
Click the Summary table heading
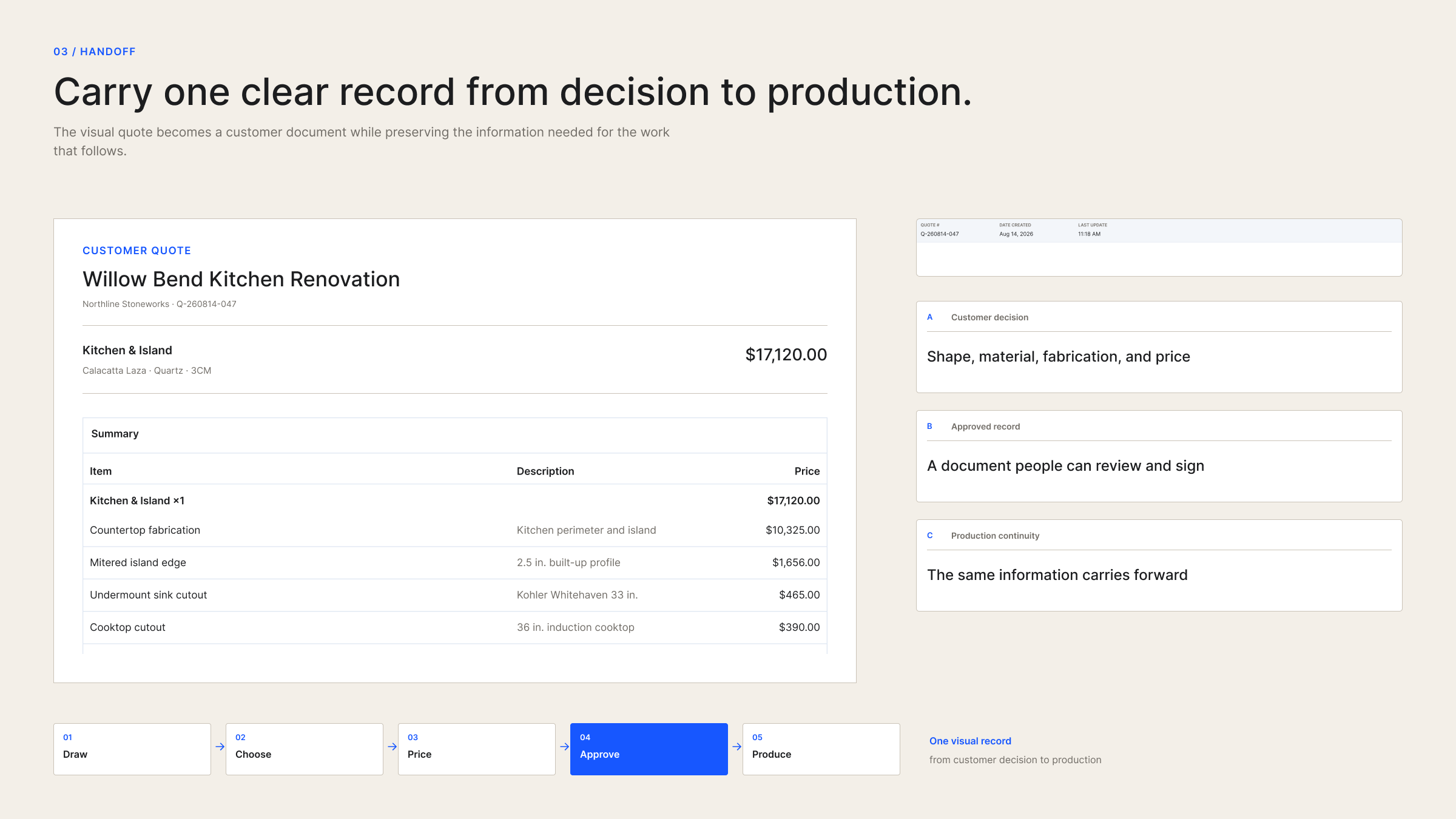click(115, 434)
